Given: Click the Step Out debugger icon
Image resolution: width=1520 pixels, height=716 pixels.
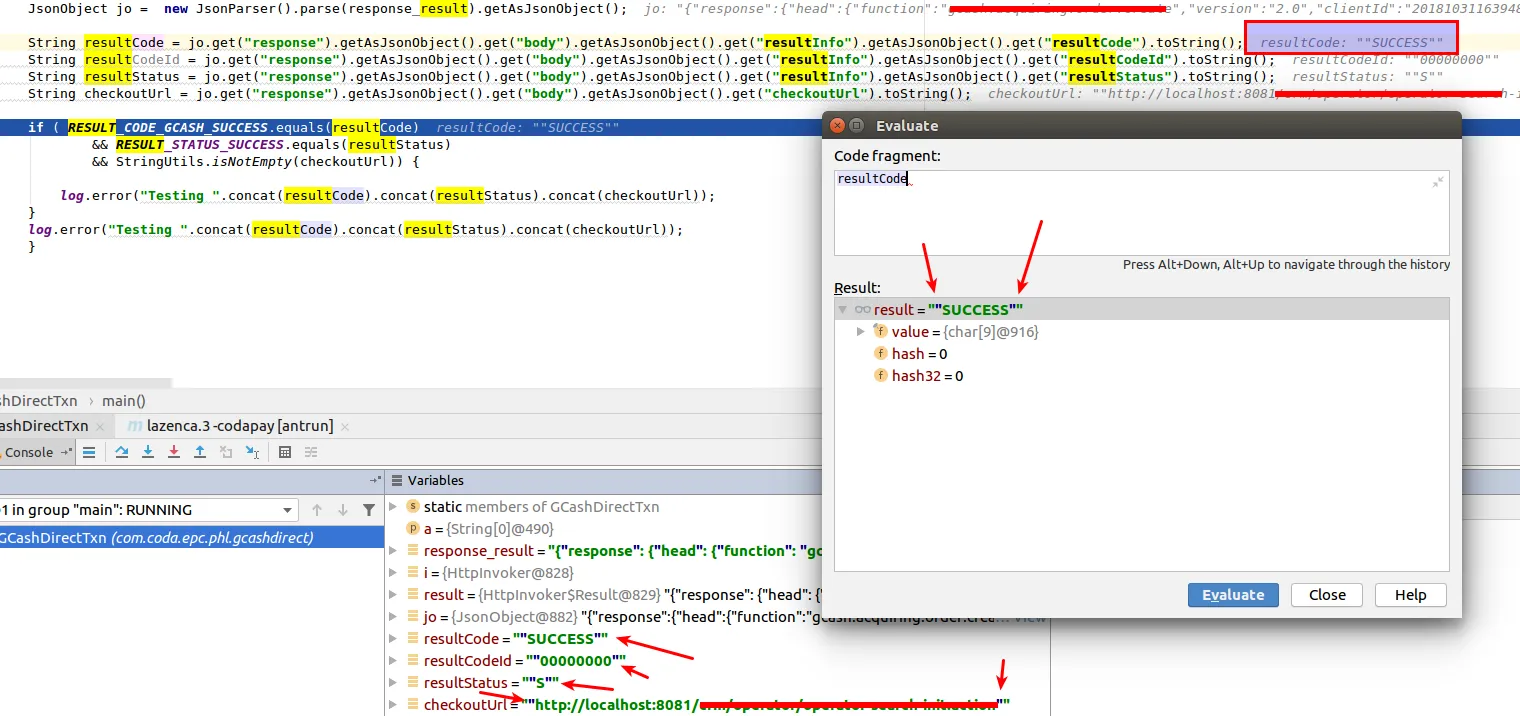Looking at the screenshot, I should click(200, 452).
